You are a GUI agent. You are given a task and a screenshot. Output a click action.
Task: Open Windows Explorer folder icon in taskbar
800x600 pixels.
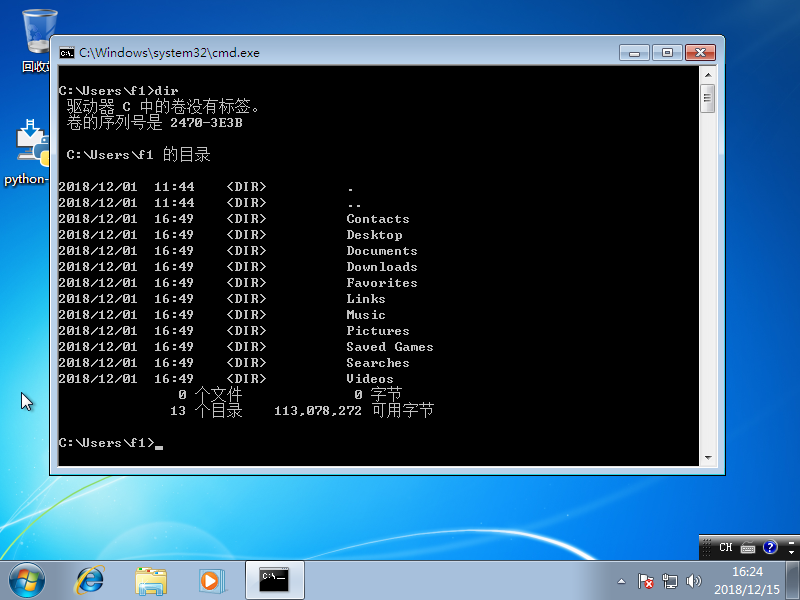click(x=151, y=581)
